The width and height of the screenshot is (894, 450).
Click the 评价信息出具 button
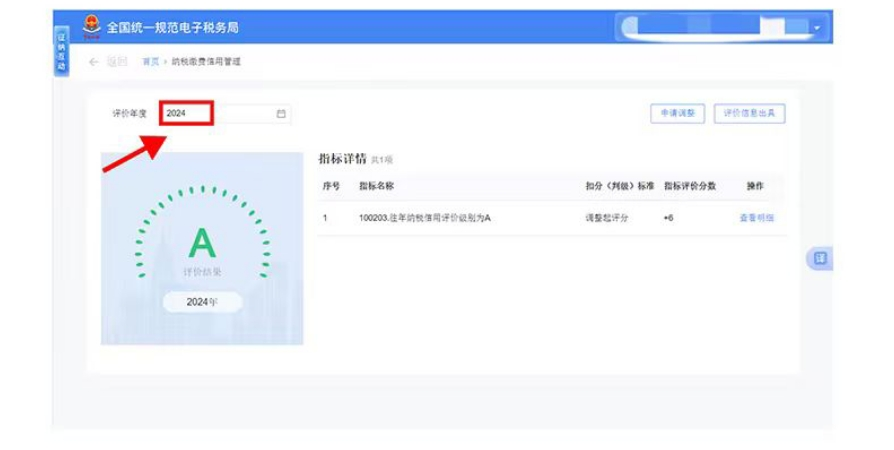click(x=749, y=114)
